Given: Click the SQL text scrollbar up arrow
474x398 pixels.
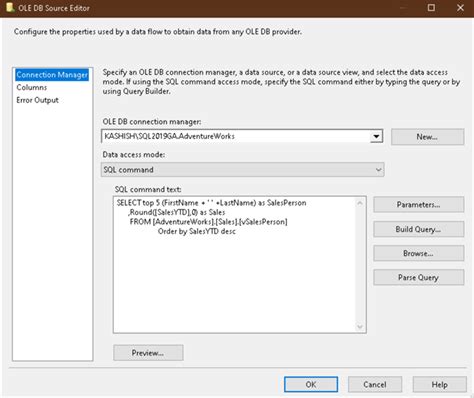Looking at the screenshot, I should coord(360,203).
